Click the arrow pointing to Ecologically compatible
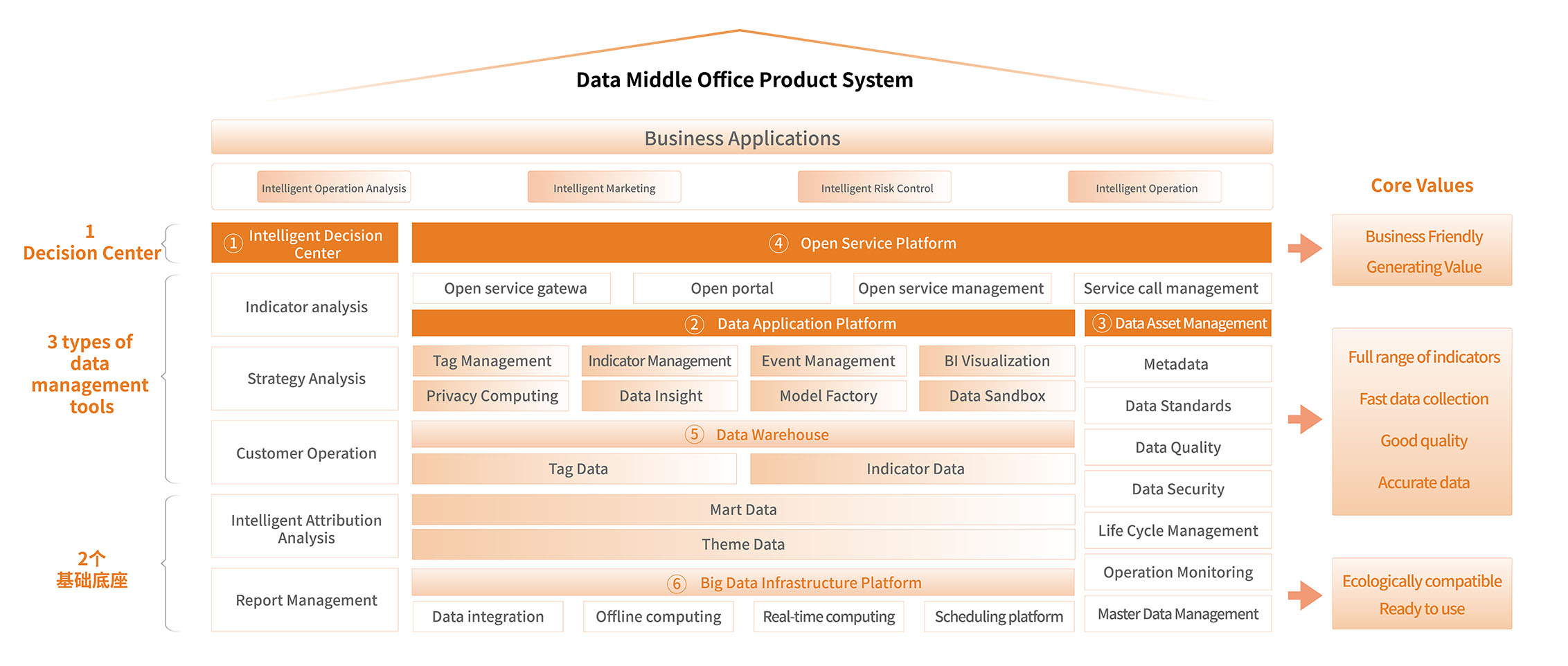1568x666 pixels. tap(1305, 595)
